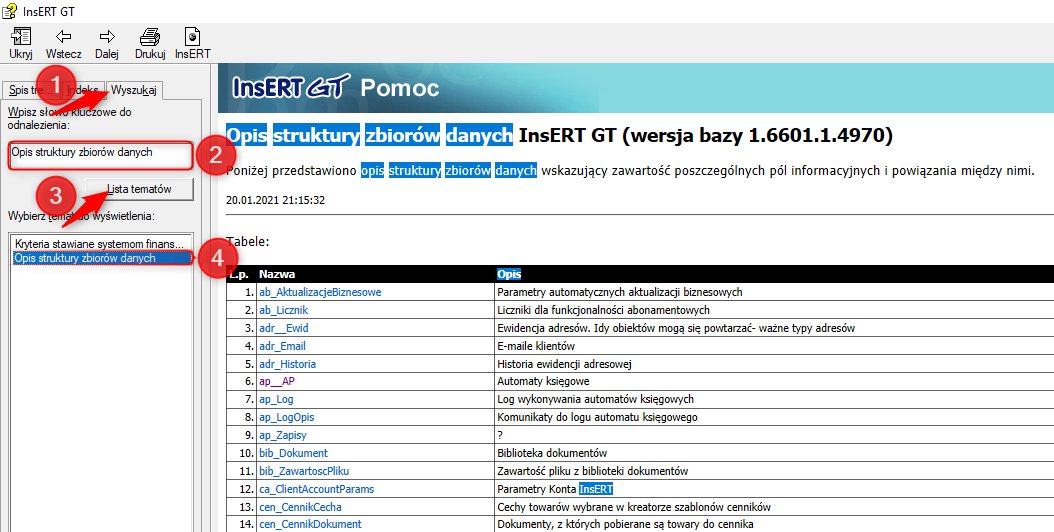The width and height of the screenshot is (1054, 532).
Task: Open the ap_Zapisy table link
Action: (283, 435)
